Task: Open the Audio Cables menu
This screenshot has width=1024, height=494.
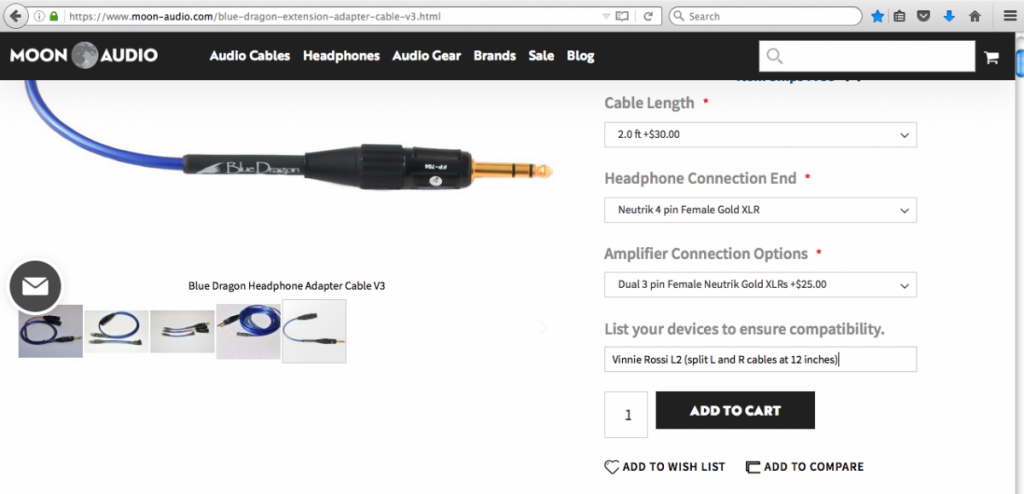Action: click(x=249, y=56)
